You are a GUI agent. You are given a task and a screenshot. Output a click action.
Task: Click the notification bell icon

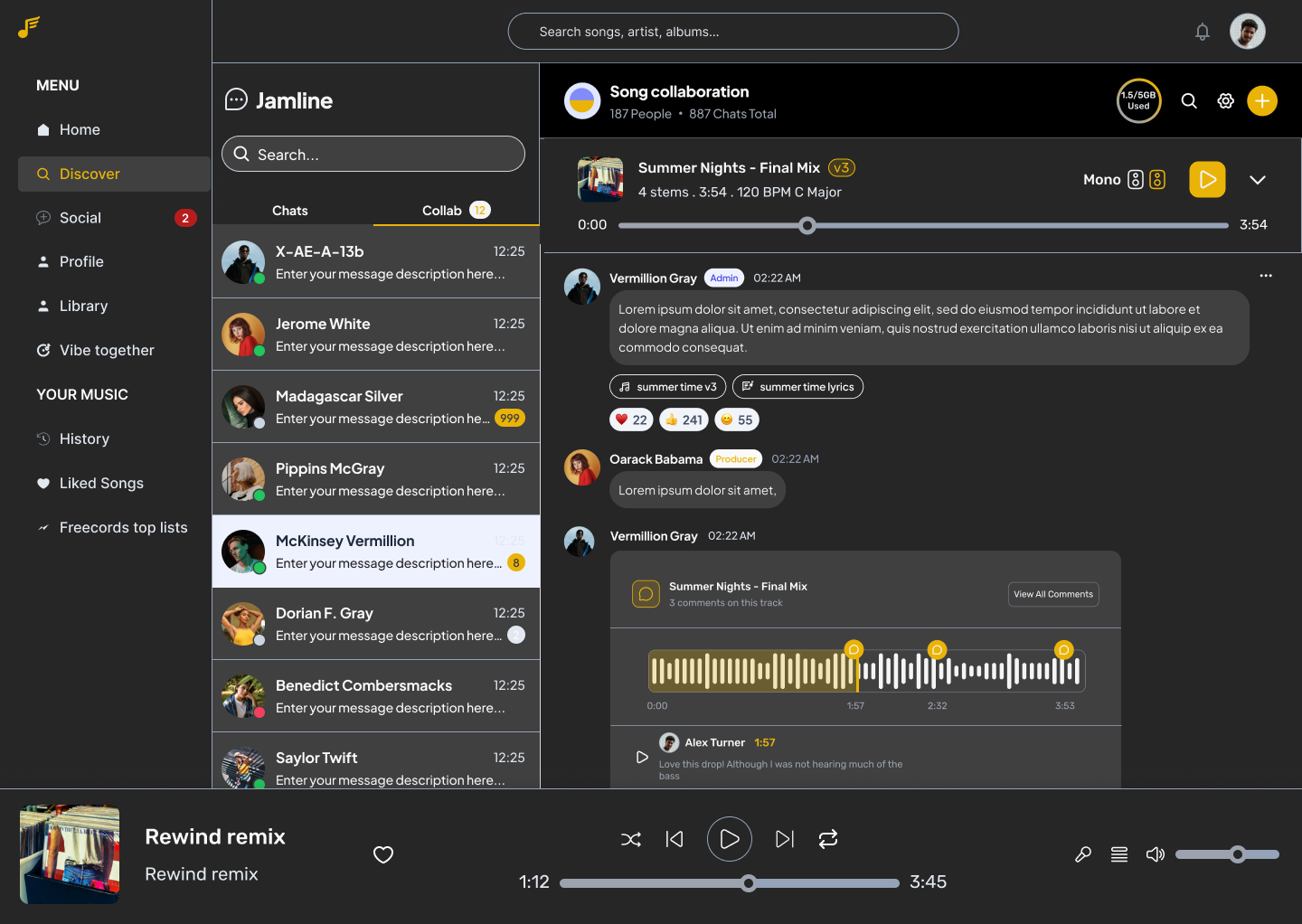coord(1203,32)
